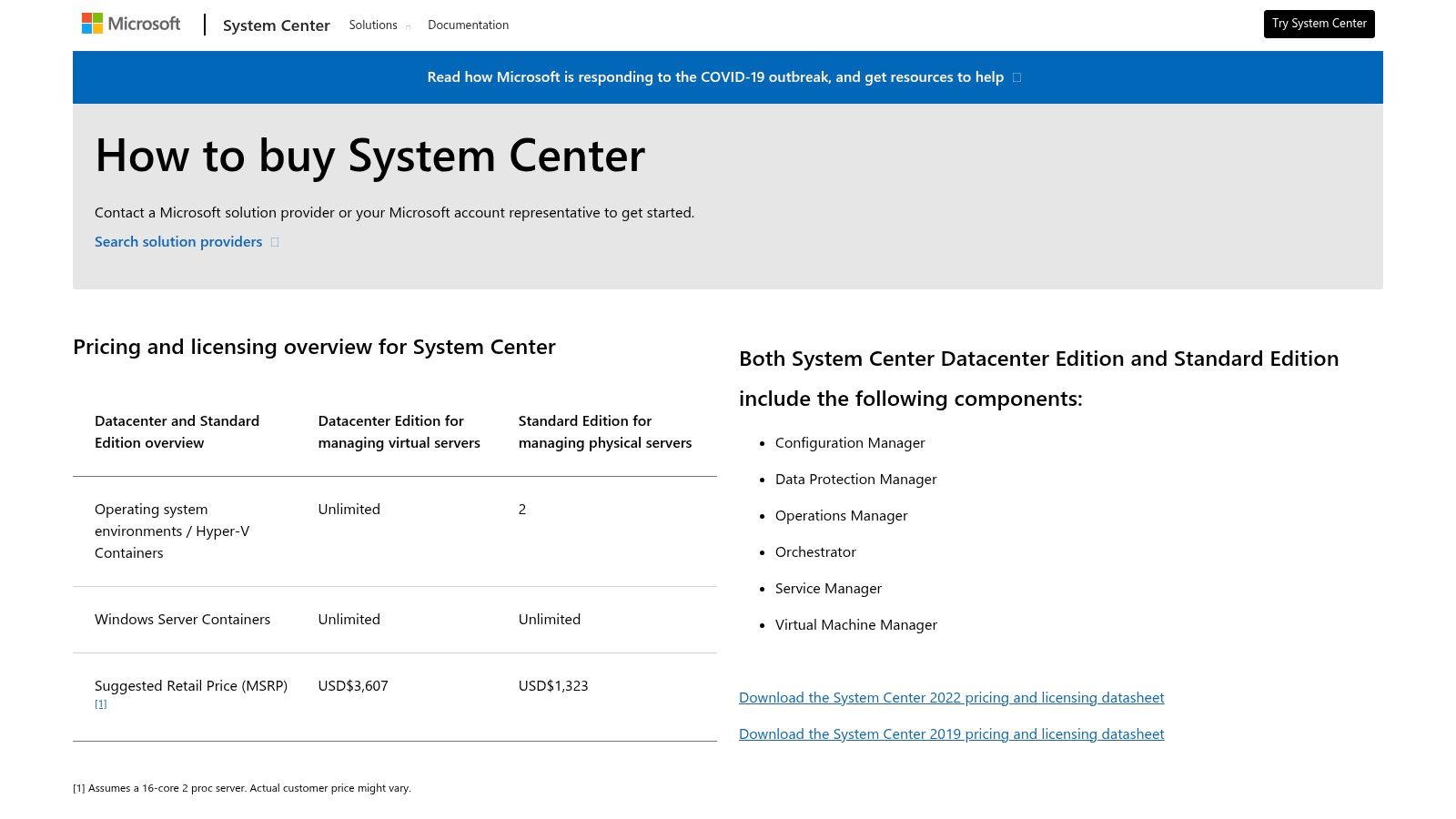Click the Suggested Retail Price (MSRP) label
This screenshot has height=819, width=1456.
tap(191, 686)
